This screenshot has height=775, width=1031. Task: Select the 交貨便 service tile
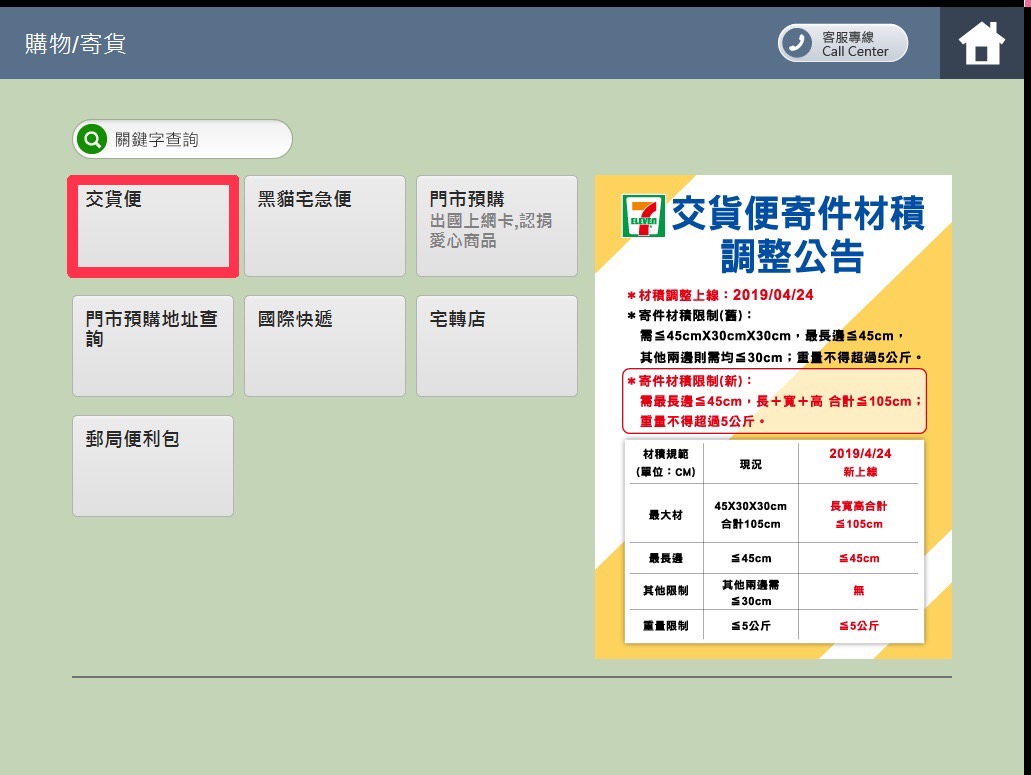pyautogui.click(x=153, y=226)
